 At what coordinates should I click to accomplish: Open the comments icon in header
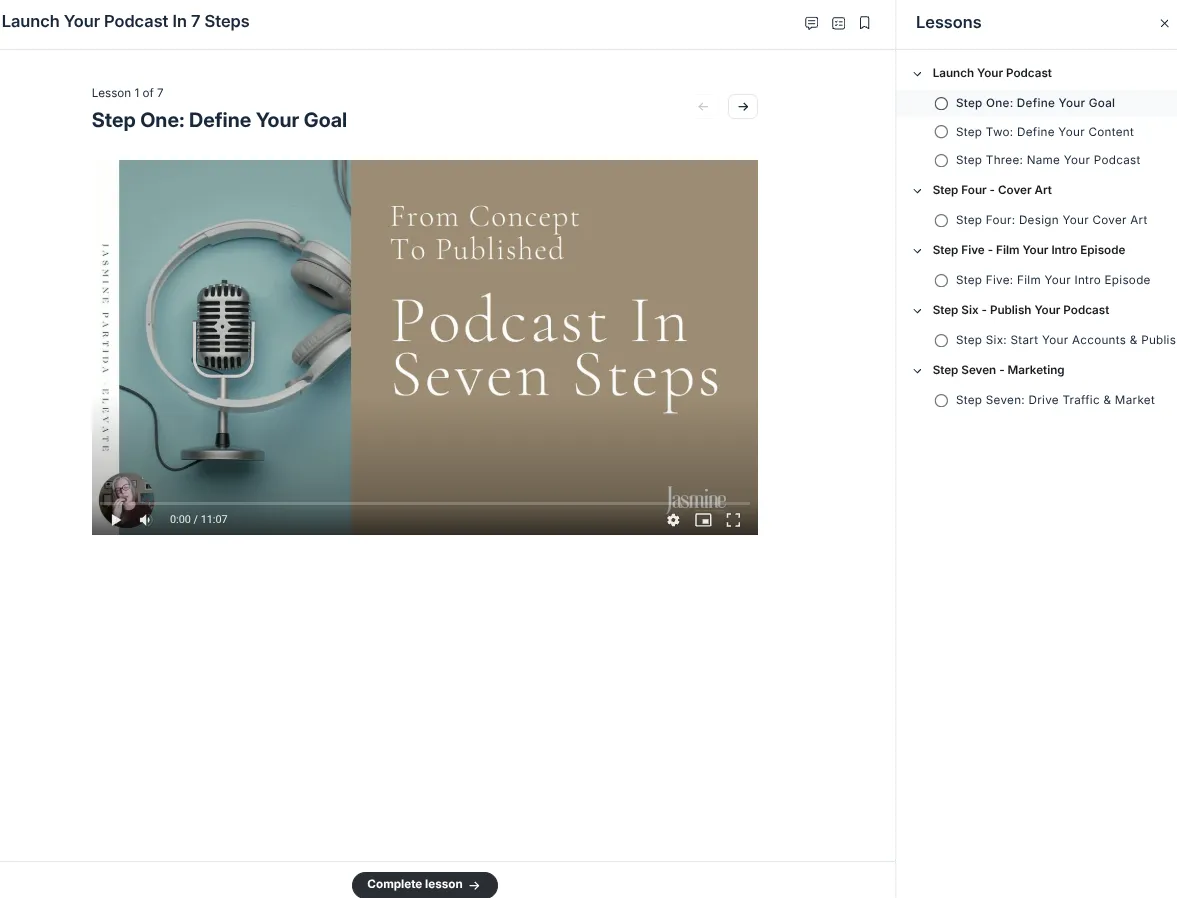pyautogui.click(x=811, y=23)
